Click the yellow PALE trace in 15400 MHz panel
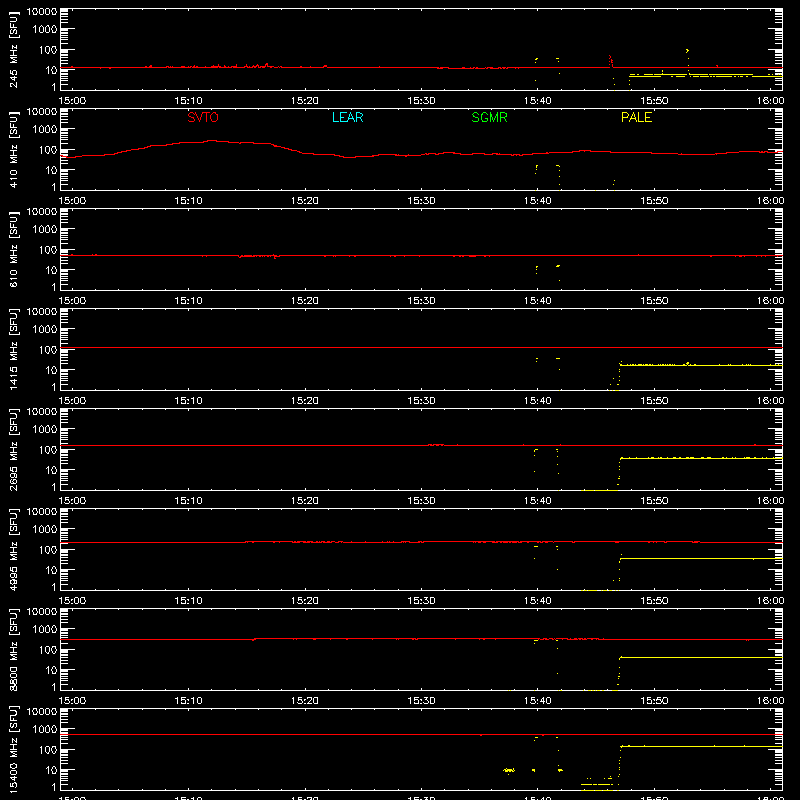This screenshot has height=800, width=800. click(701, 746)
